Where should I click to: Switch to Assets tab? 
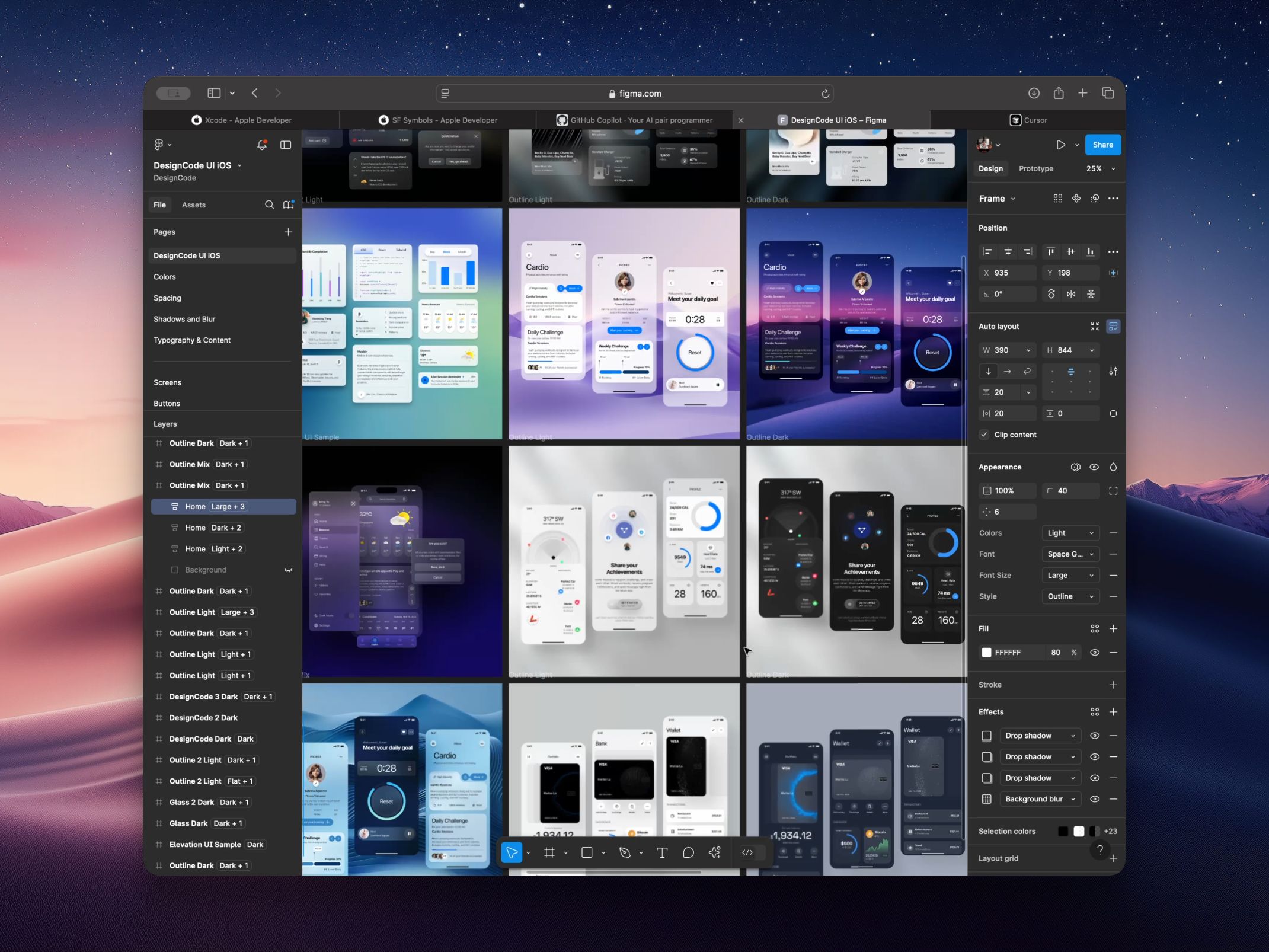click(194, 205)
